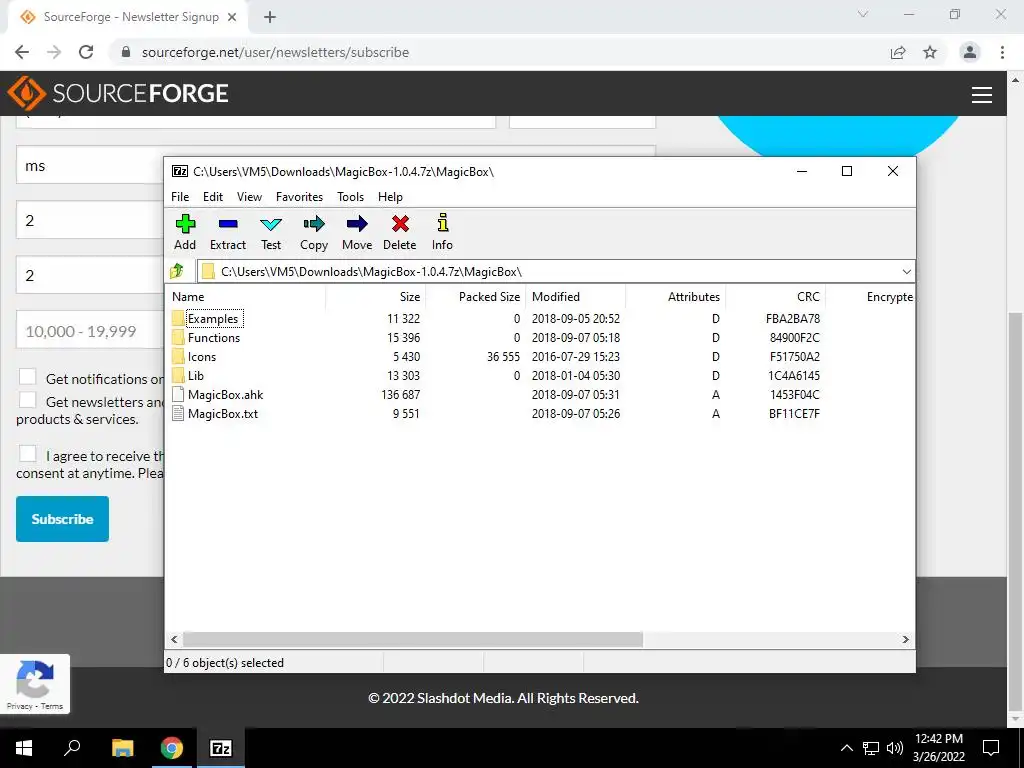The height and width of the screenshot is (768, 1024).
Task: Open the Info toolbar icon
Action: (x=443, y=223)
